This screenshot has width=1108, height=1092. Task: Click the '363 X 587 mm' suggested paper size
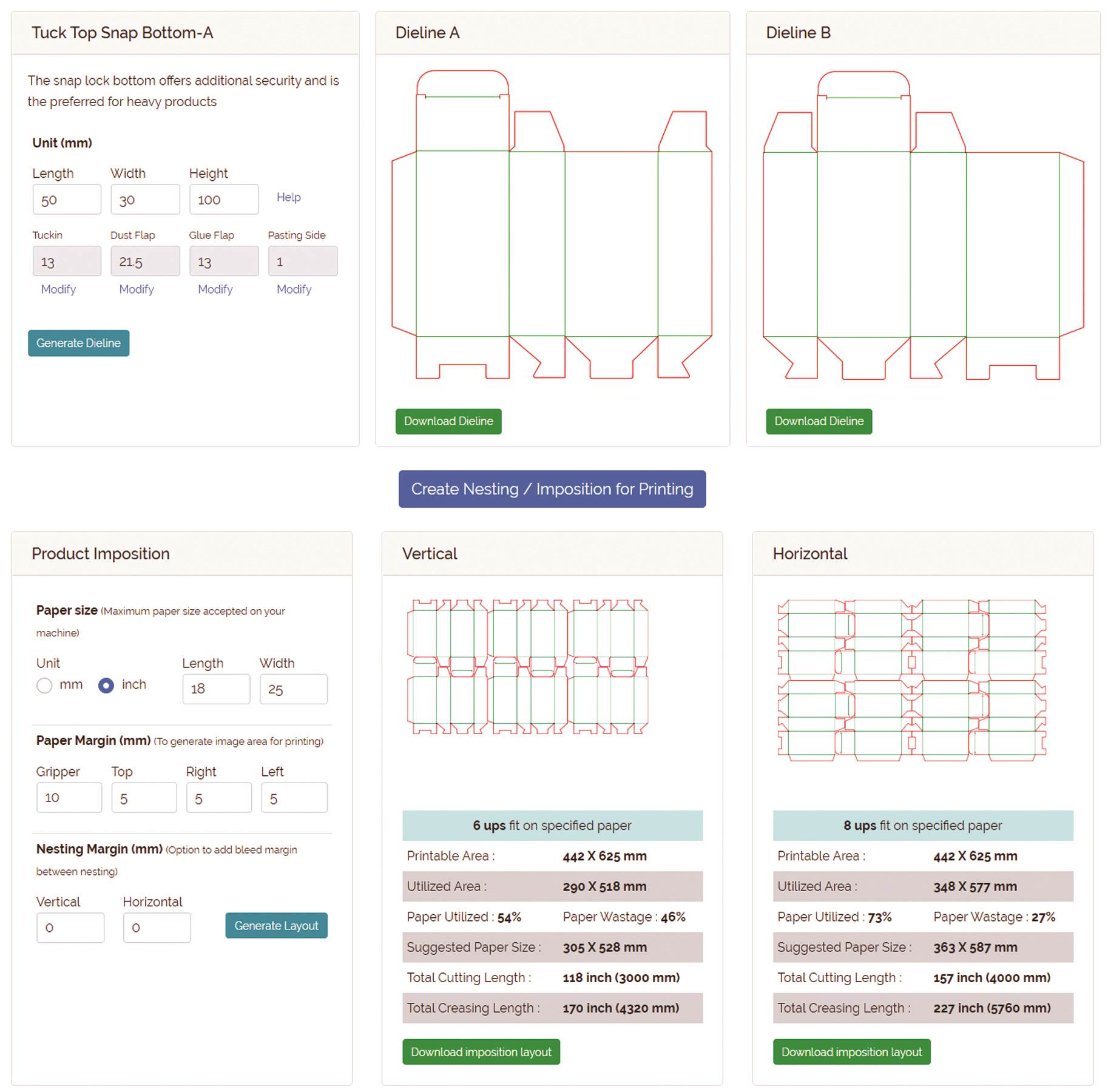pos(975,947)
